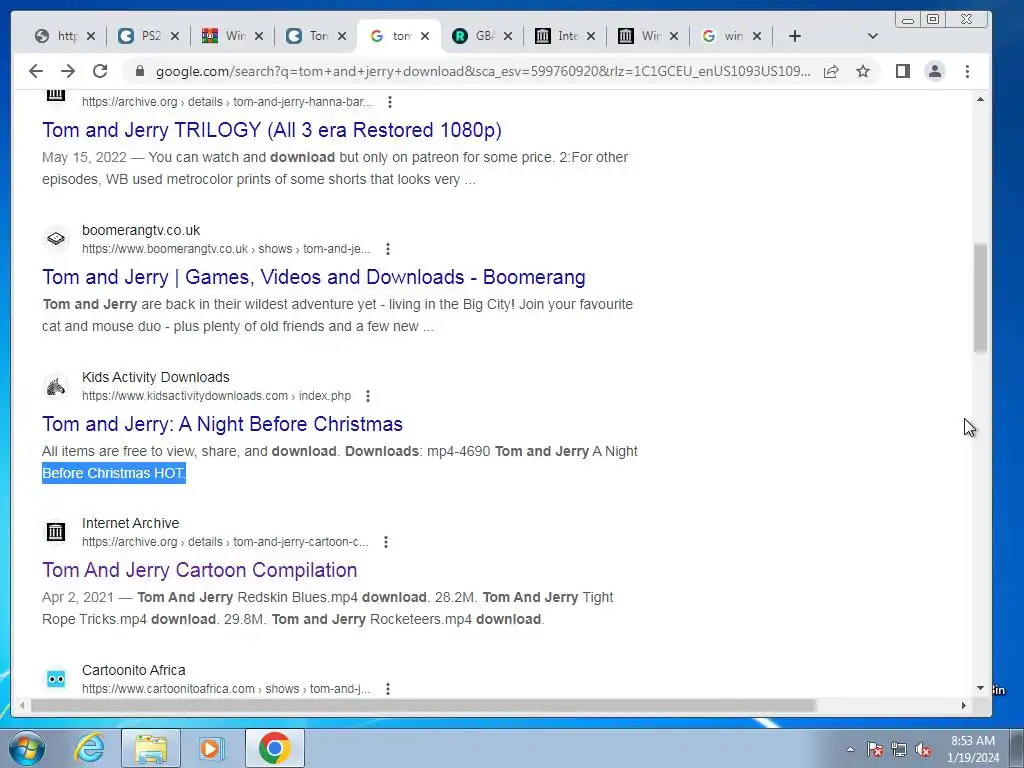Viewport: 1024px width, 768px height.
Task: Open 'Tom And Jerry Cartoon Compilation' result
Action: (199, 570)
